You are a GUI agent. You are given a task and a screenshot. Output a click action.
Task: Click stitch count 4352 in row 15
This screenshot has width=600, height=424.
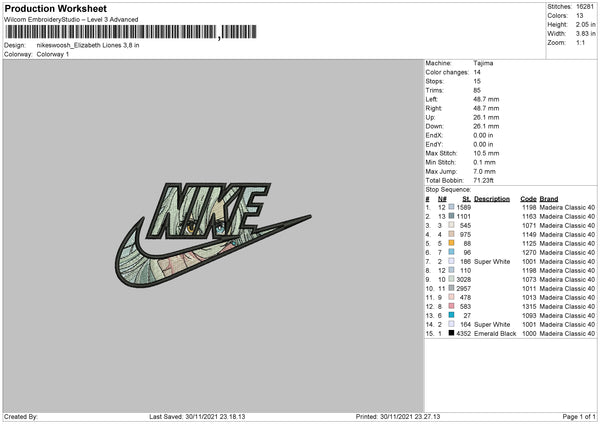[x=464, y=334]
